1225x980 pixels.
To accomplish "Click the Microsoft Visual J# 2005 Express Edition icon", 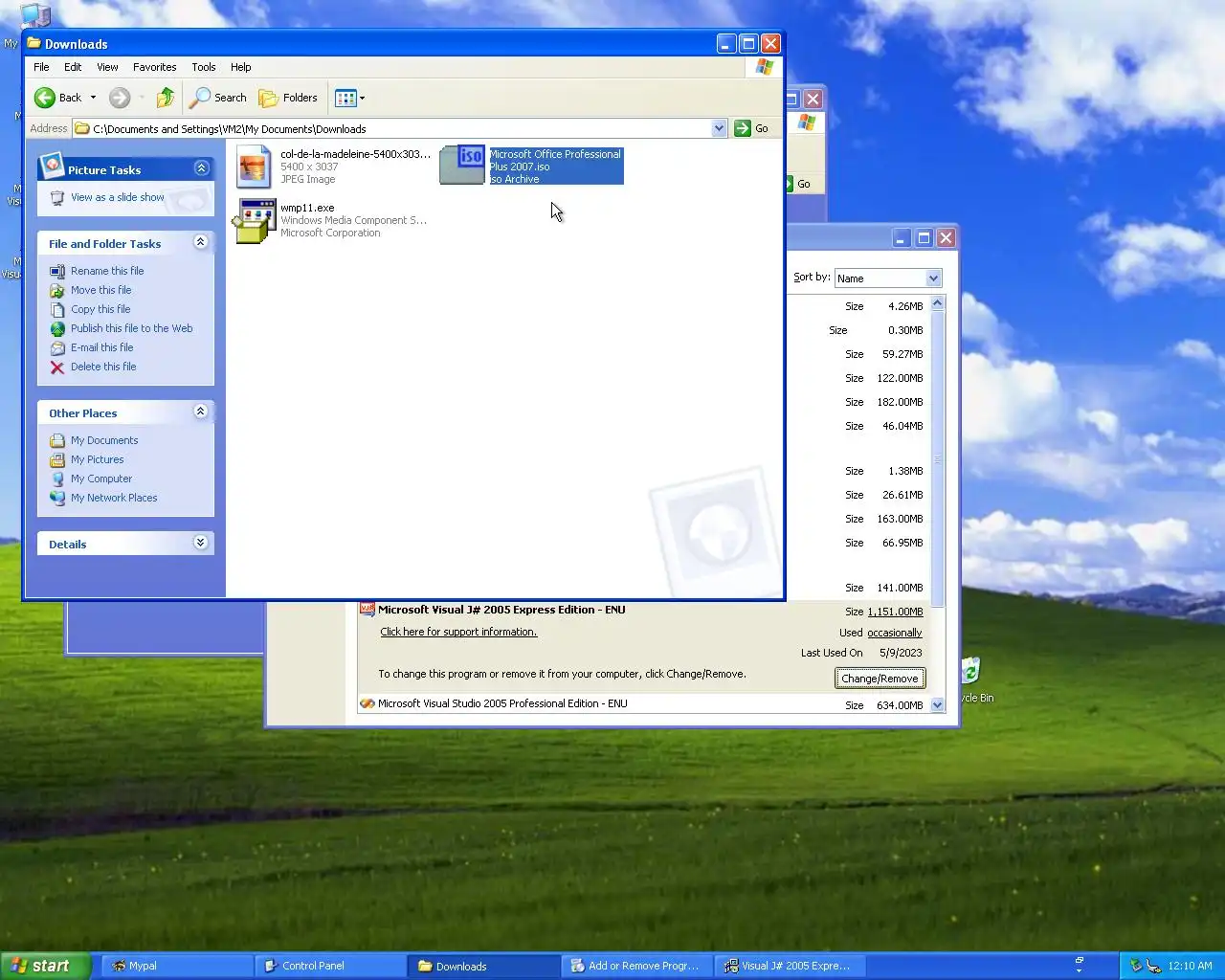I will 367,610.
